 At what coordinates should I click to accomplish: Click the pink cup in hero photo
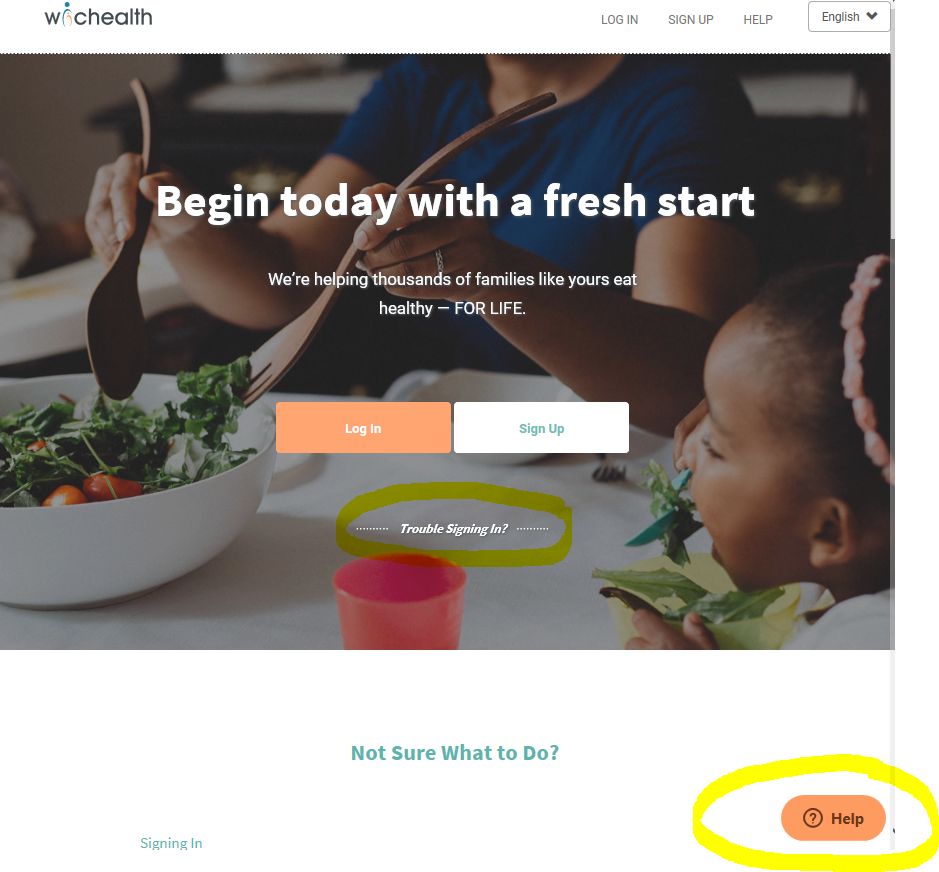(399, 601)
